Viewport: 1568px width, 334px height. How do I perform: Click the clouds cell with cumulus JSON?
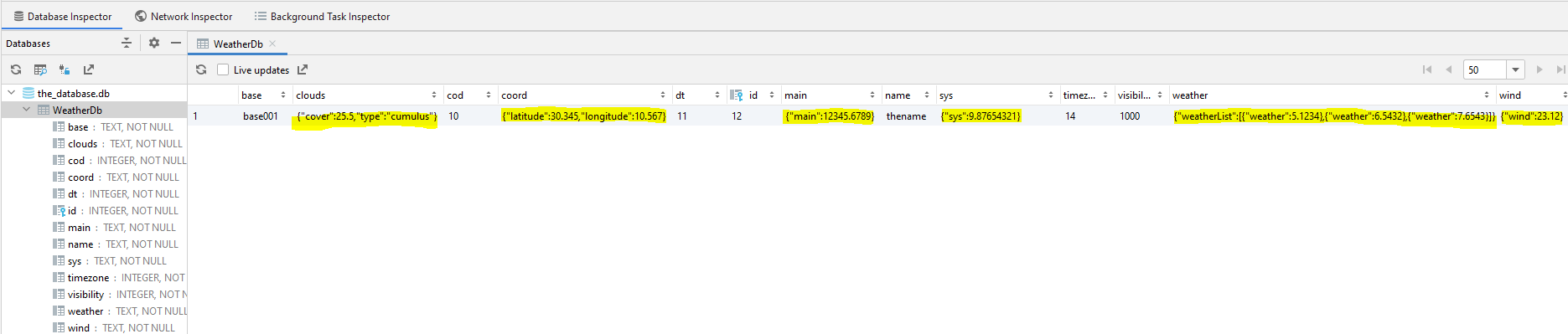pos(368,116)
